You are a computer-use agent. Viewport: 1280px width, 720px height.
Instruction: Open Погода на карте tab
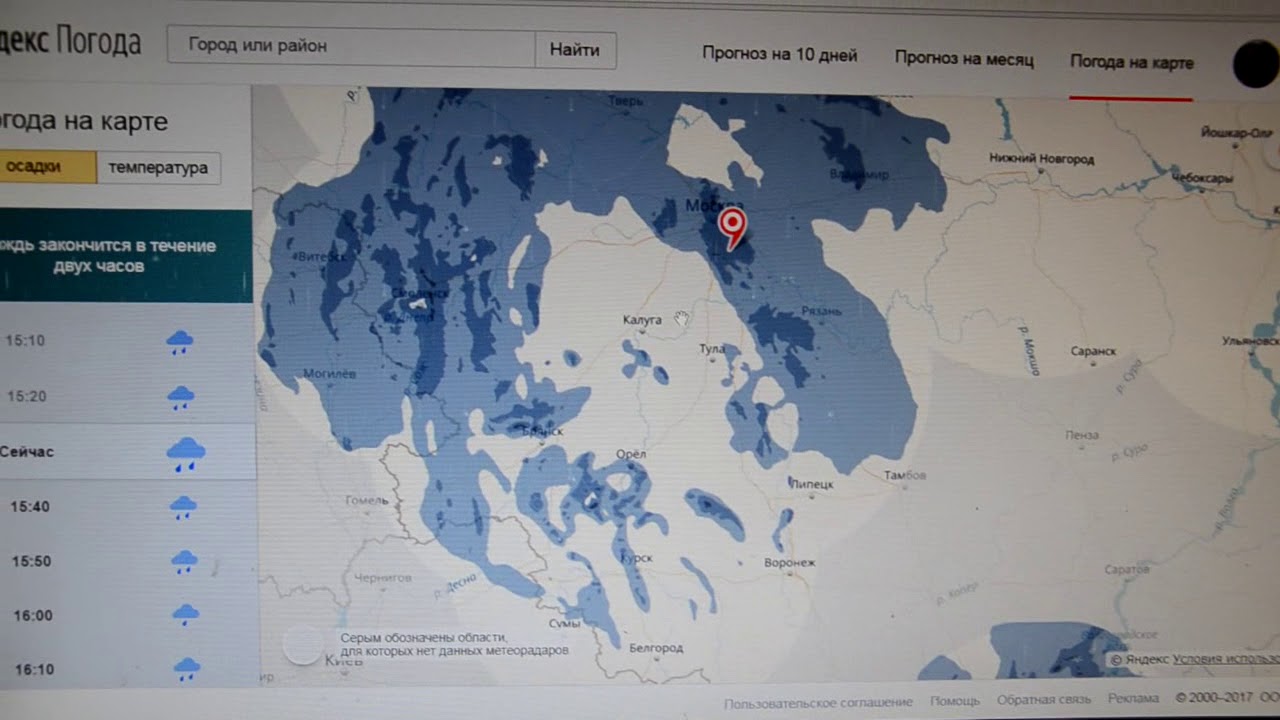click(x=1131, y=62)
